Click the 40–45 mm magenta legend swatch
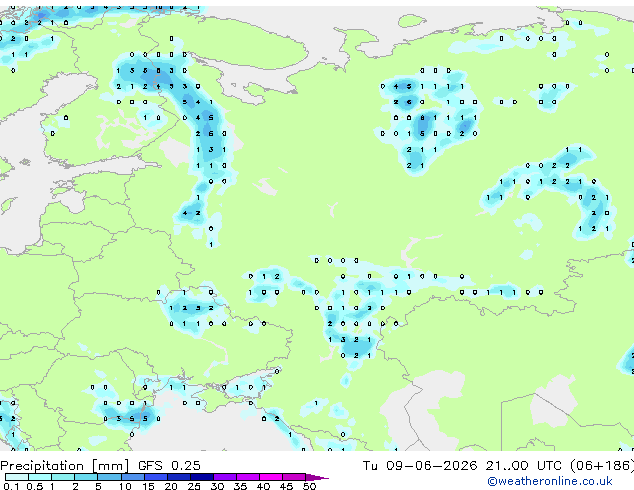This screenshot has height=490, width=634. click(271, 477)
